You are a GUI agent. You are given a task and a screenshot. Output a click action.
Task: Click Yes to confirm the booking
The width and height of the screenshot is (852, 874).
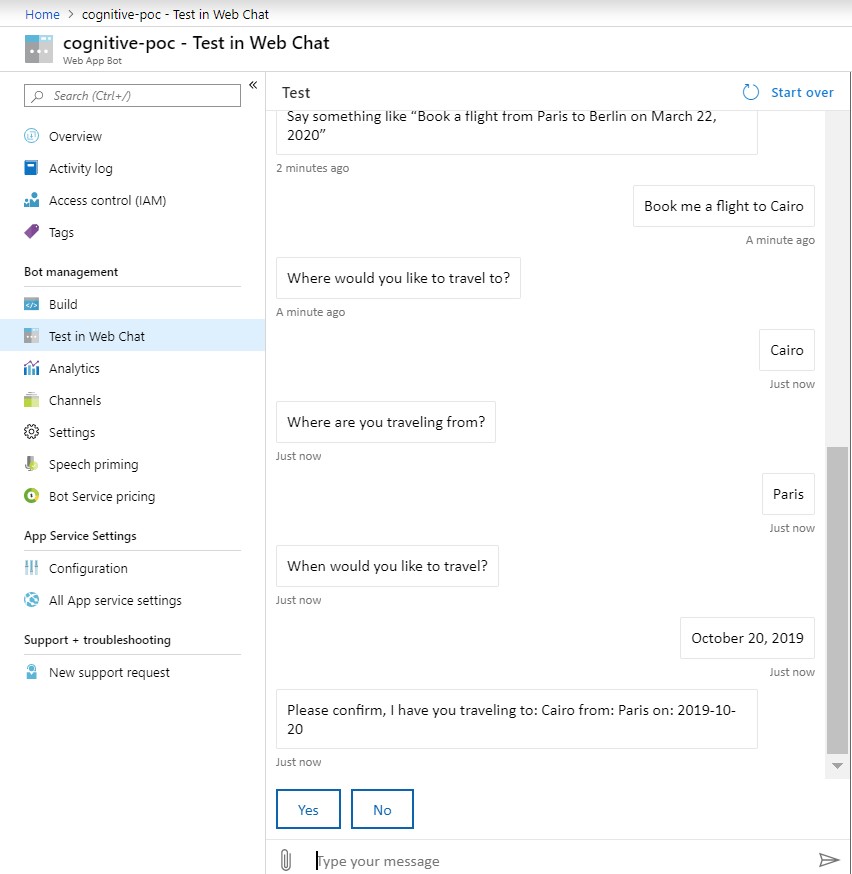click(x=308, y=810)
